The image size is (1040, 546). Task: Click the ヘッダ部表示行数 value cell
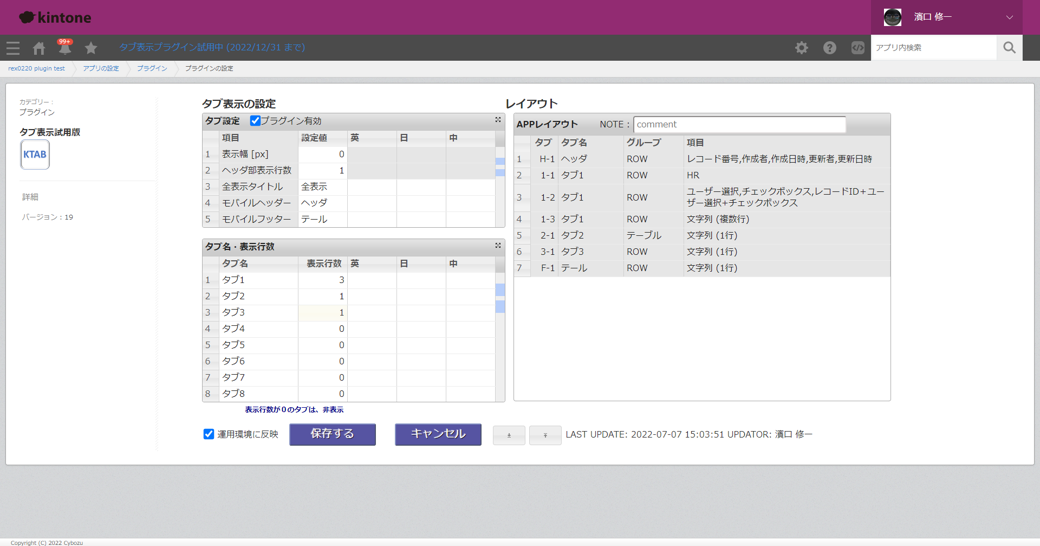(322, 171)
